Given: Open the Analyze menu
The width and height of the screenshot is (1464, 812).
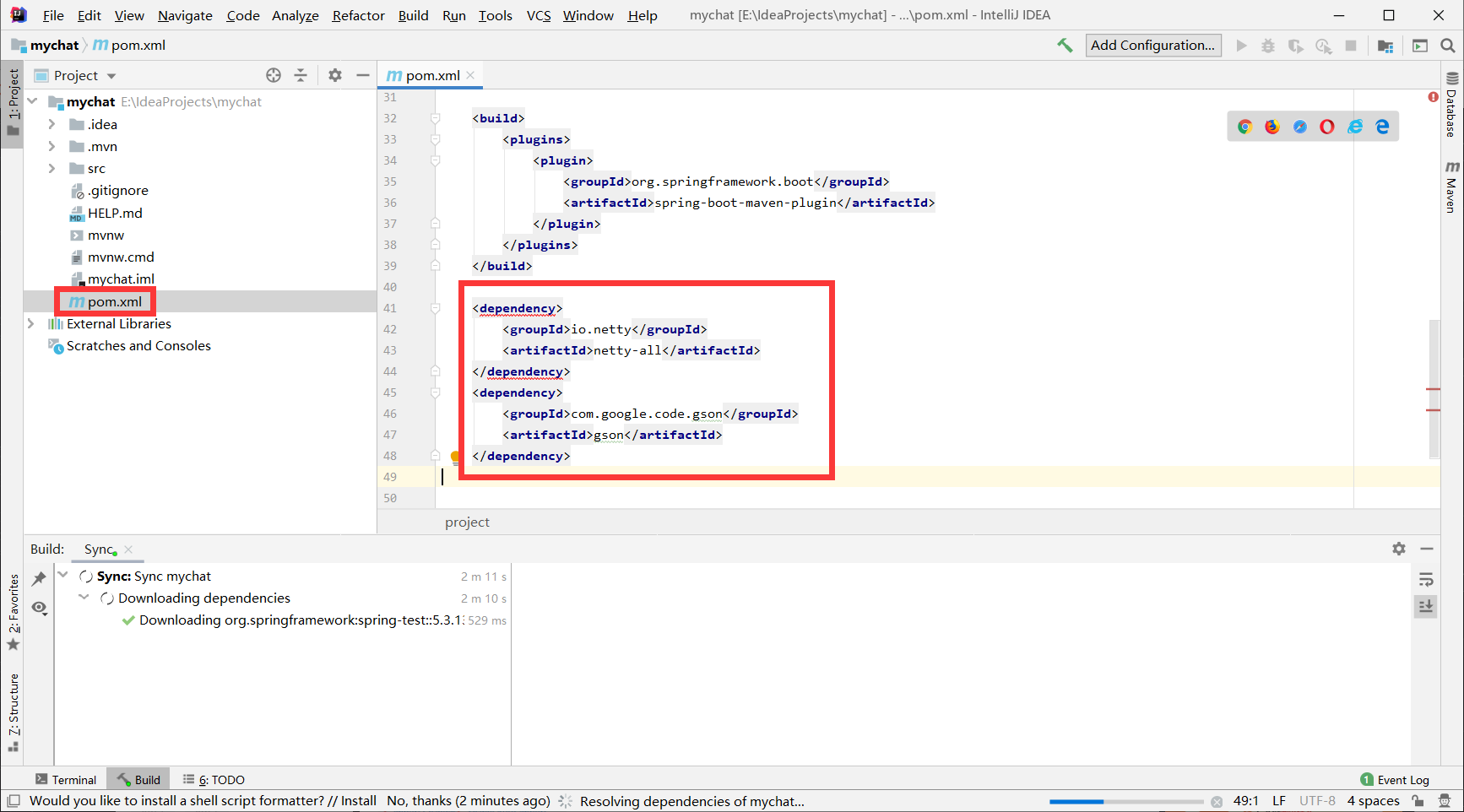Looking at the screenshot, I should coord(295,15).
